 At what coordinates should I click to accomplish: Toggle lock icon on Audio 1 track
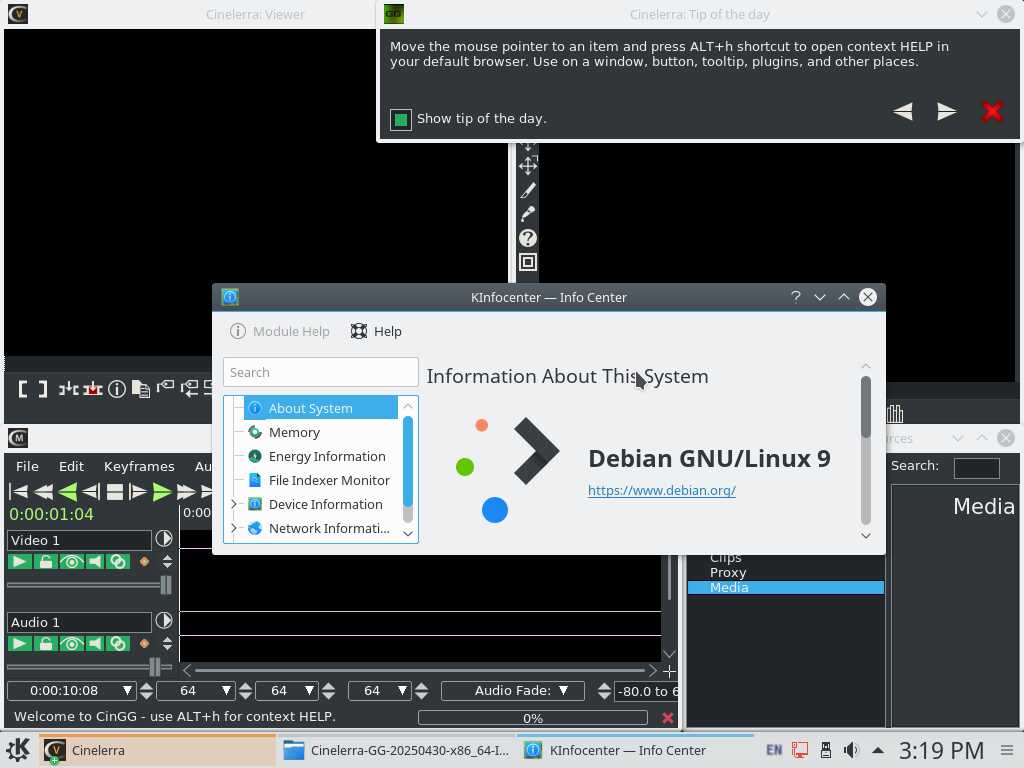[45, 644]
